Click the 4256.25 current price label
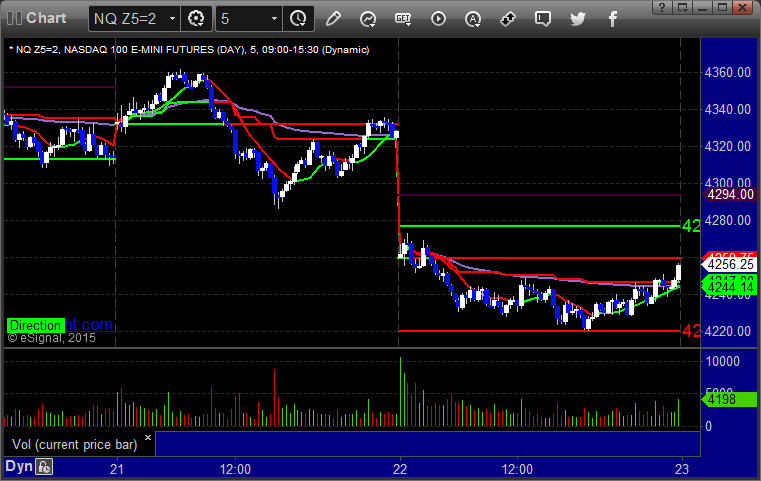761x481 pixels. (x=729, y=265)
